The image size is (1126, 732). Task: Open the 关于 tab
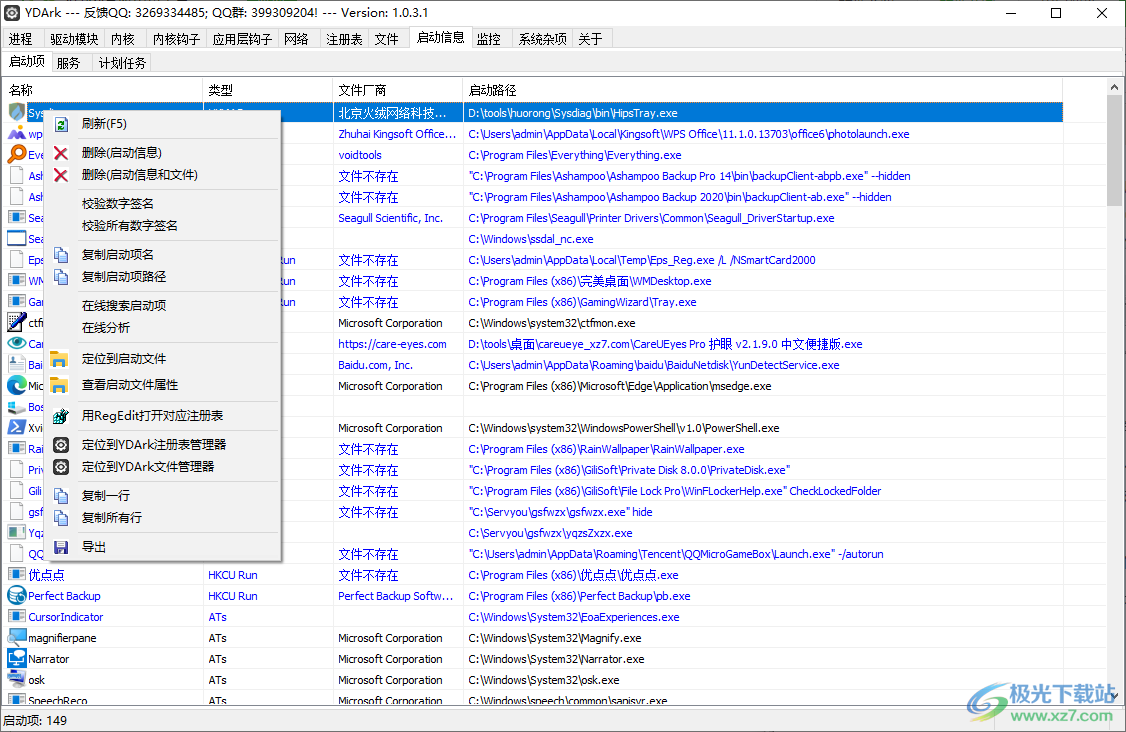point(590,40)
